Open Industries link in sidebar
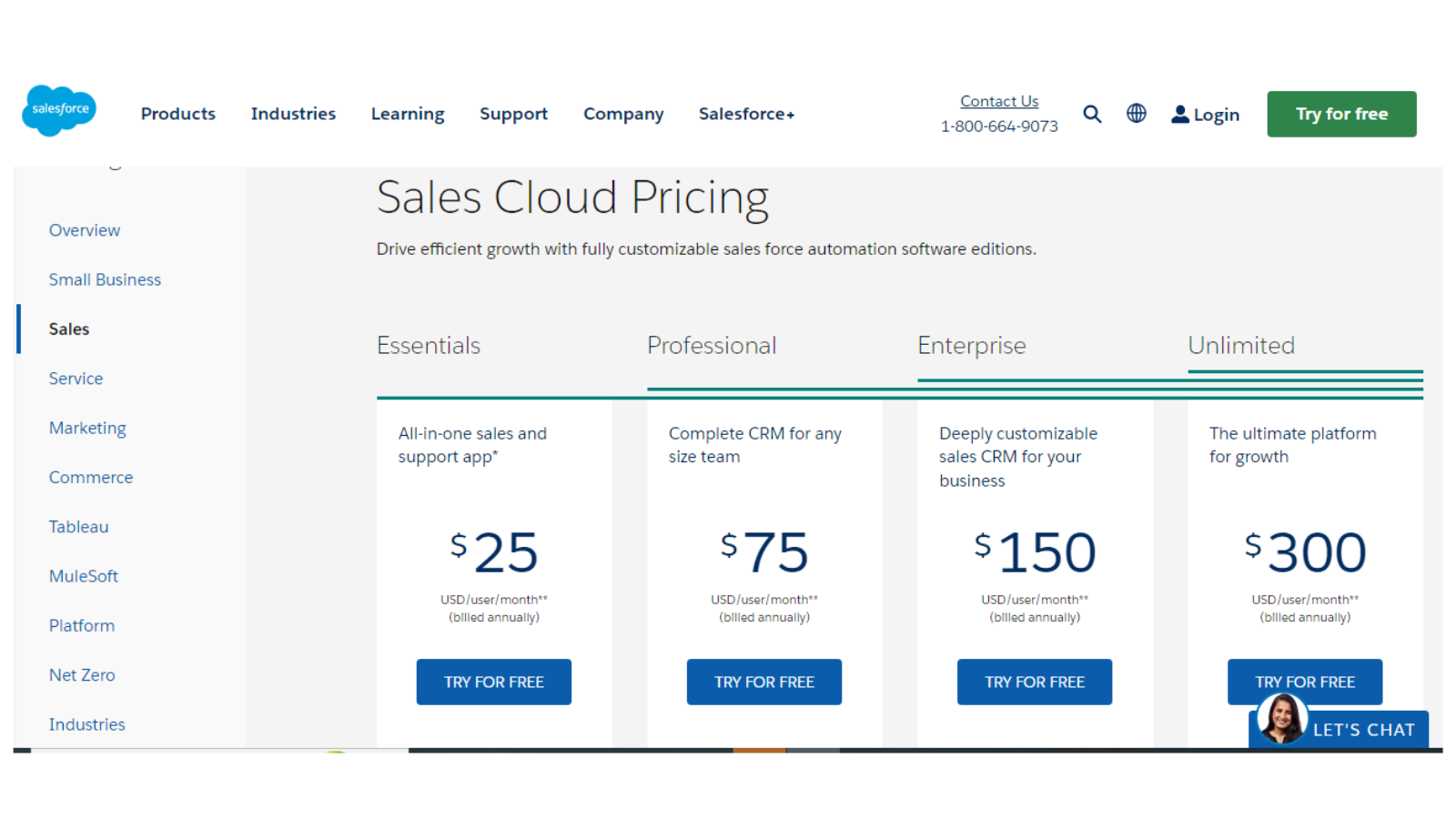The height and width of the screenshot is (819, 1456). pos(86,724)
